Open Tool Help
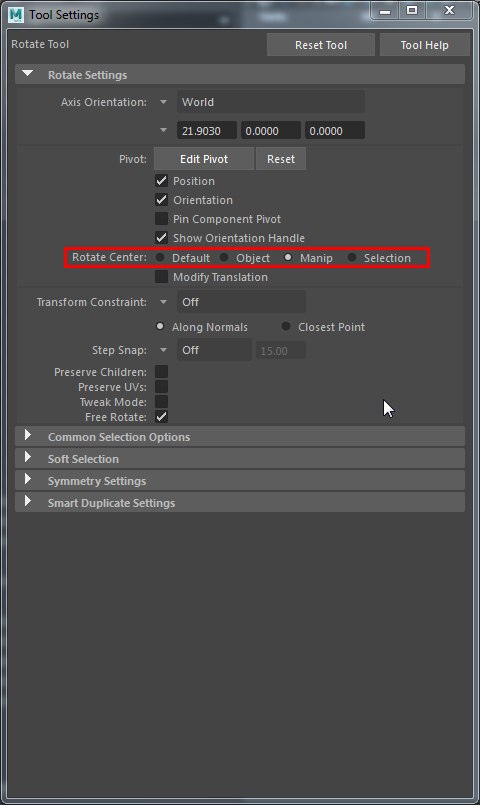Viewport: 480px width, 805px height. point(425,45)
